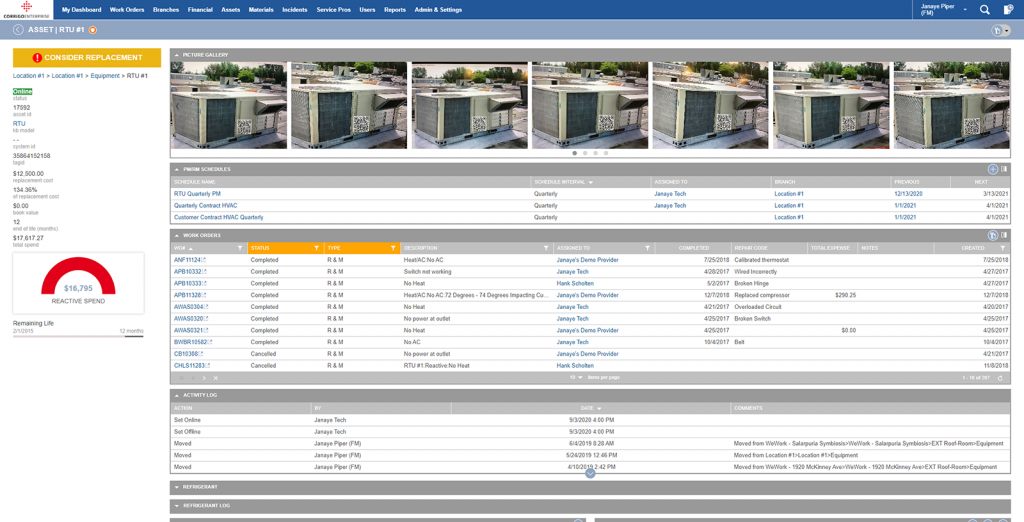Open Financial menu
The image size is (1024, 522).
click(200, 10)
